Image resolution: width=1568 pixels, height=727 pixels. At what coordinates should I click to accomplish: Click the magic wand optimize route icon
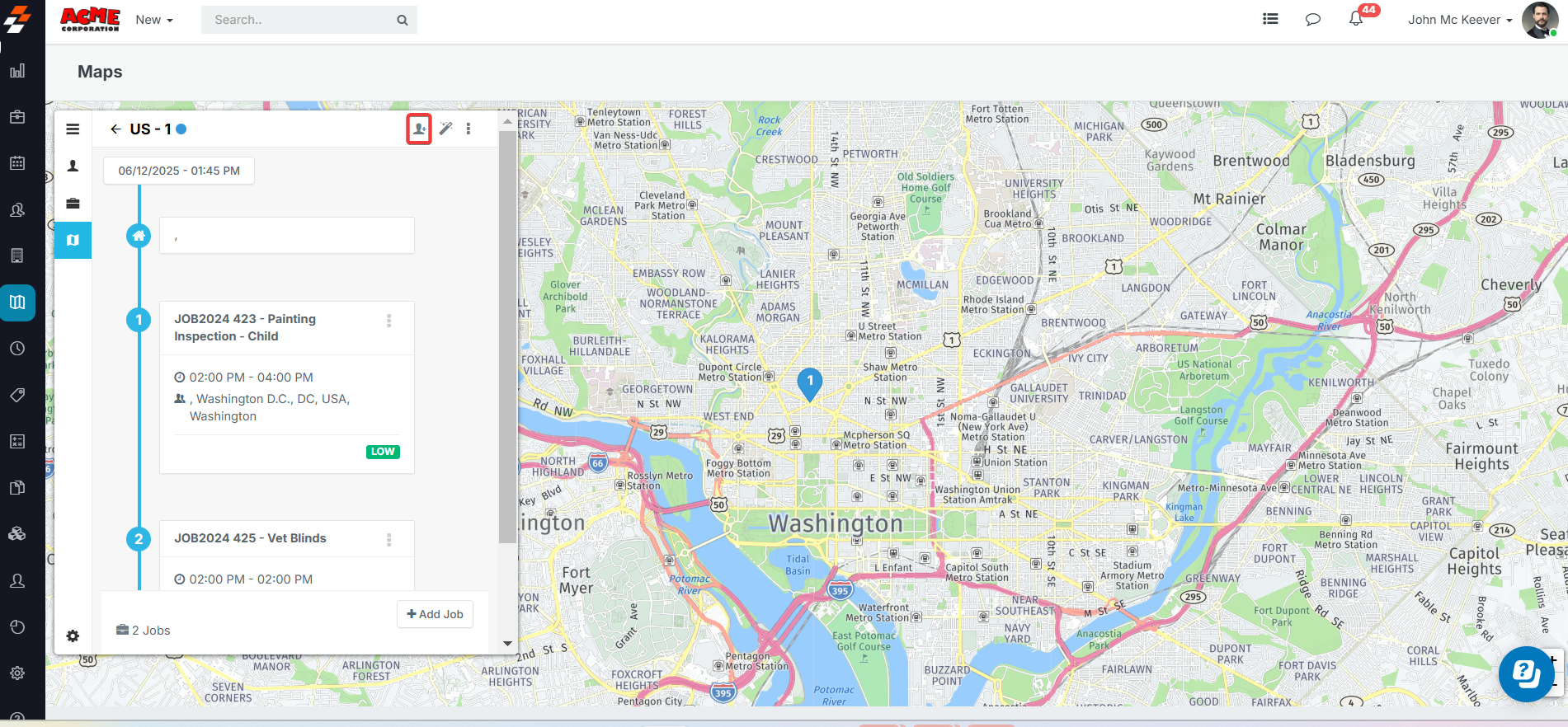[445, 129]
